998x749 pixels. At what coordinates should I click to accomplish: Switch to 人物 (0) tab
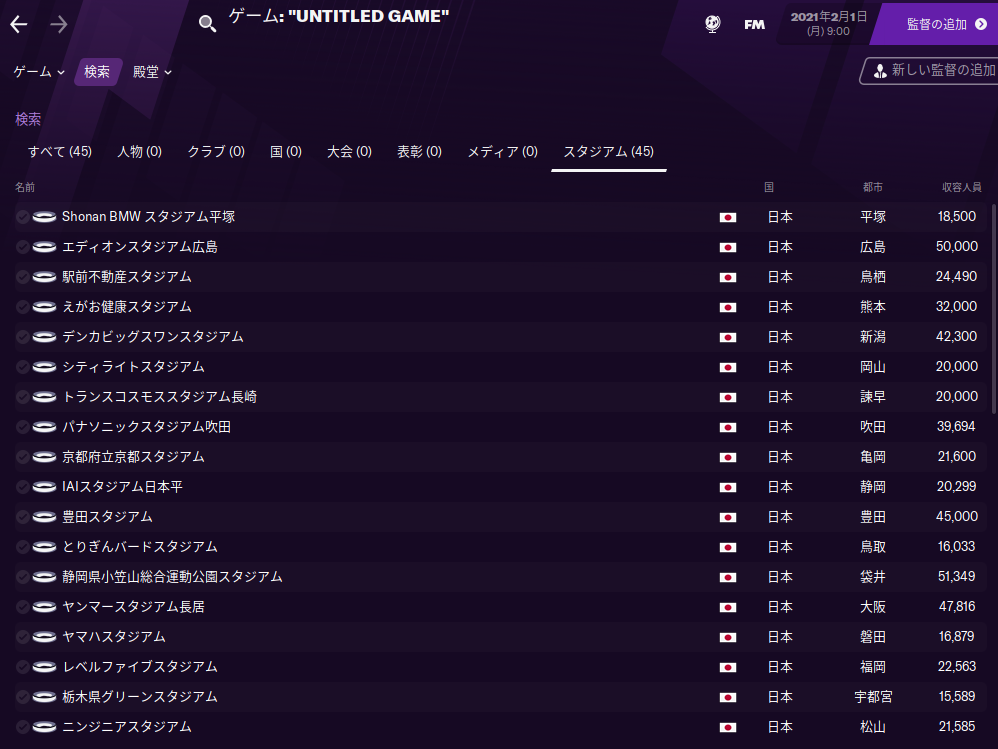[139, 151]
